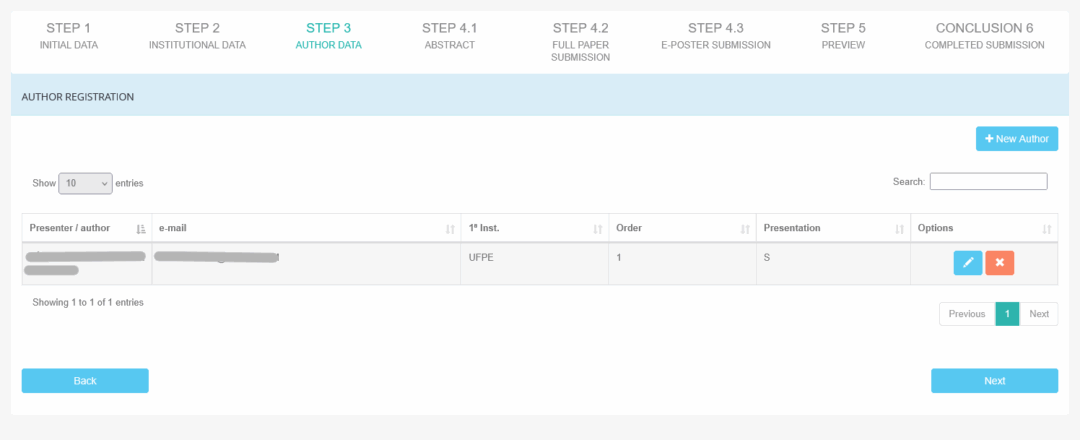
Task: Go to Step 1 Initial Data
Action: pos(69,36)
